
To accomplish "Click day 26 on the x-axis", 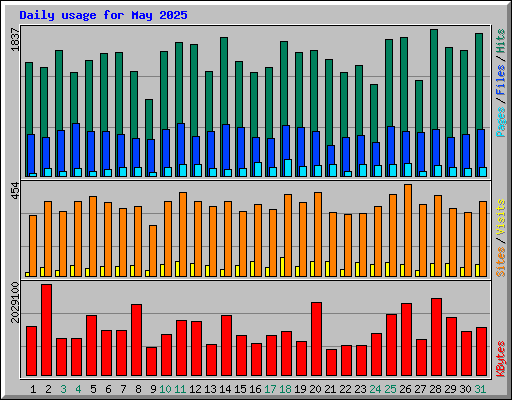I will [405, 389].
